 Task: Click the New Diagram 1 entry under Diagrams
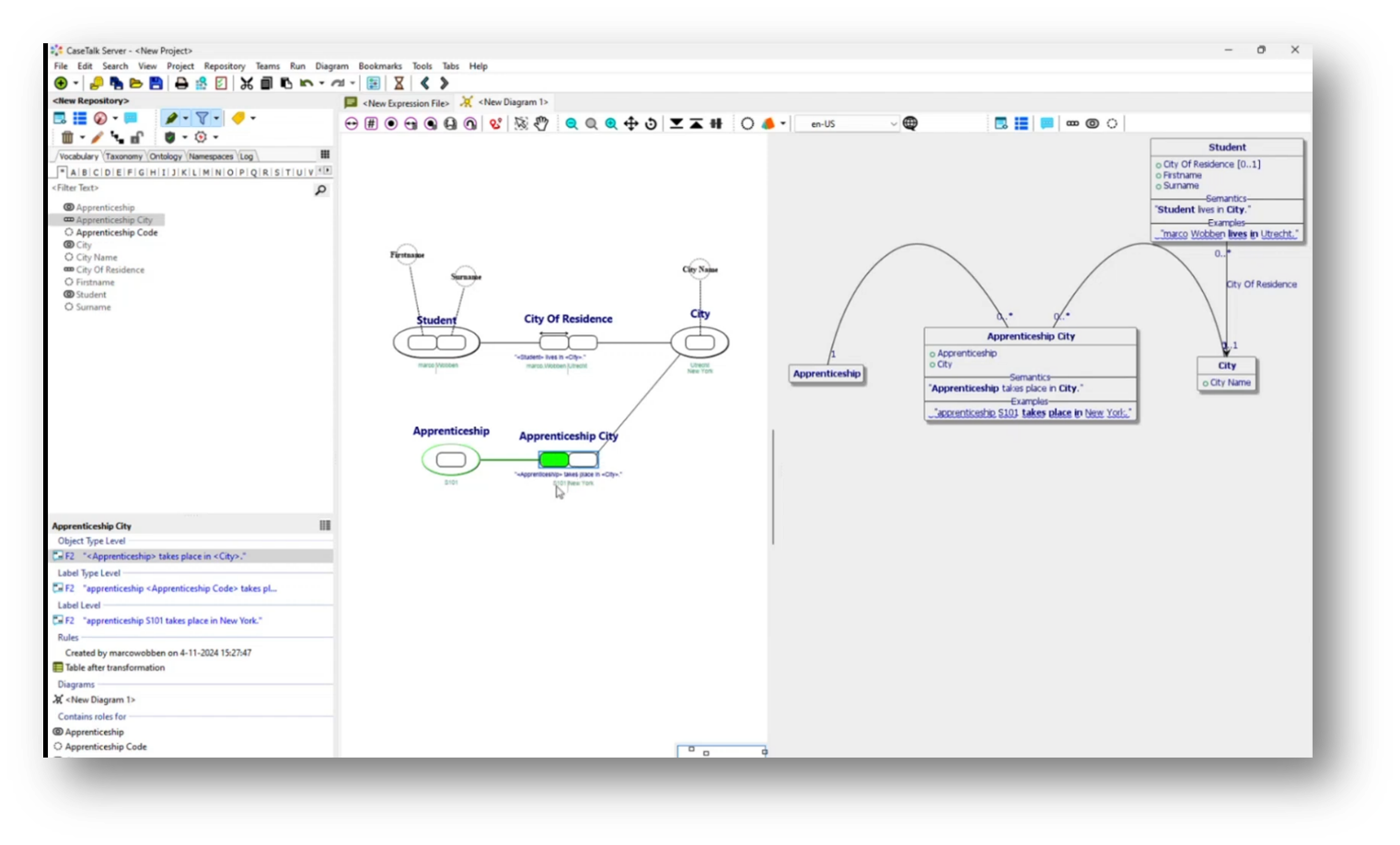pos(94,700)
